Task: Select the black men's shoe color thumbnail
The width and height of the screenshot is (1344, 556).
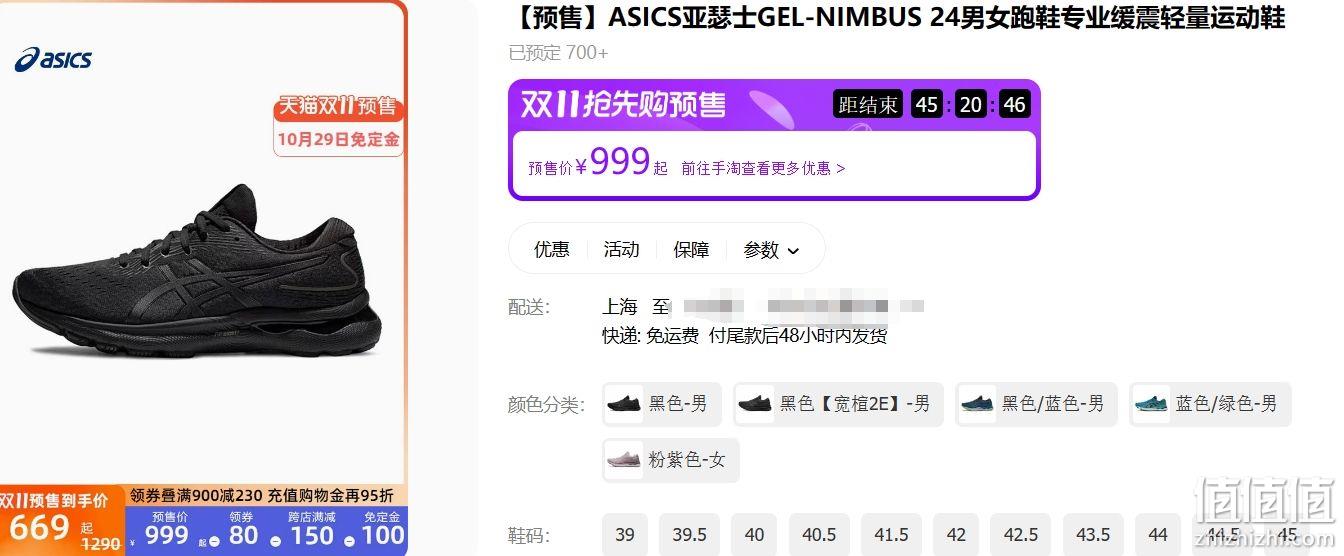Action: [625, 404]
